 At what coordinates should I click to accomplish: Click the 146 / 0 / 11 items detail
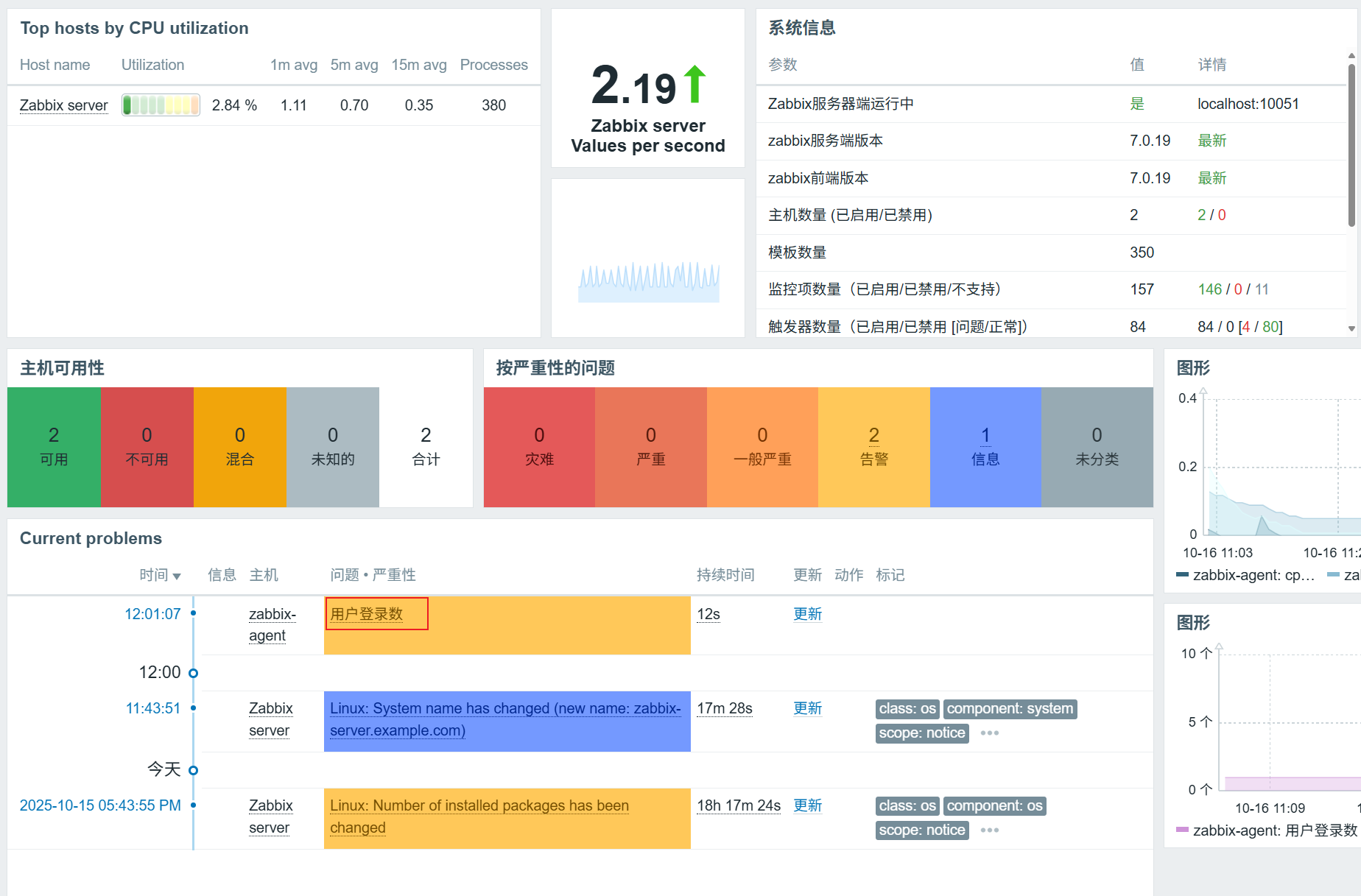pyautogui.click(x=1233, y=289)
